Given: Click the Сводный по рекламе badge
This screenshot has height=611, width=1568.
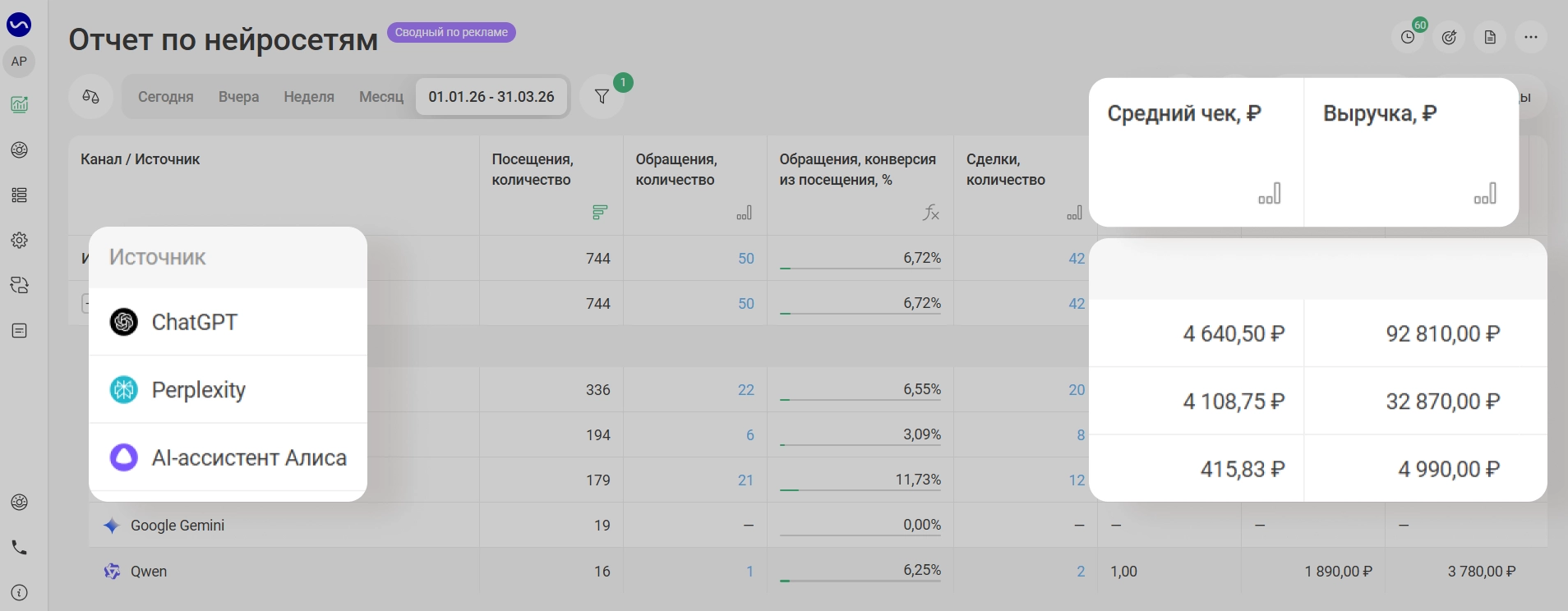Looking at the screenshot, I should [451, 32].
